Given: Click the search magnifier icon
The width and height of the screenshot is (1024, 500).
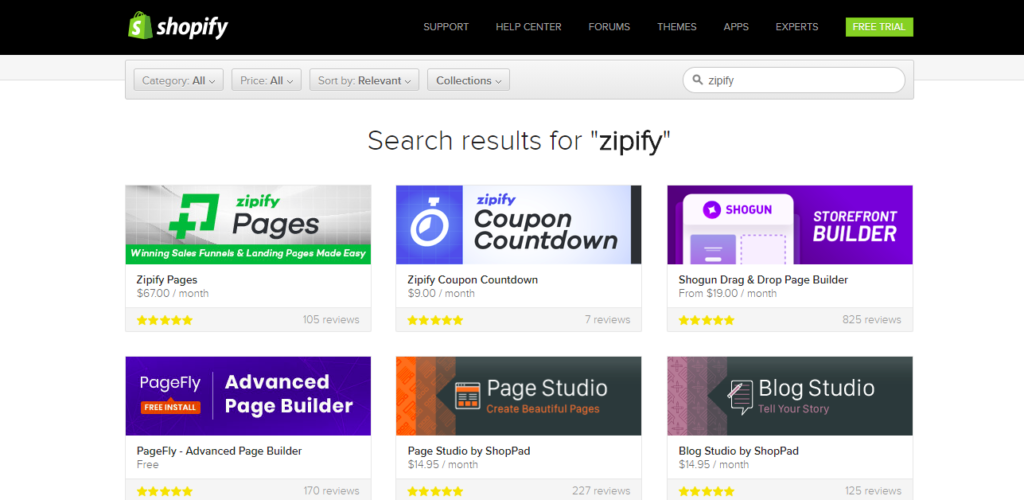Looking at the screenshot, I should [x=697, y=80].
